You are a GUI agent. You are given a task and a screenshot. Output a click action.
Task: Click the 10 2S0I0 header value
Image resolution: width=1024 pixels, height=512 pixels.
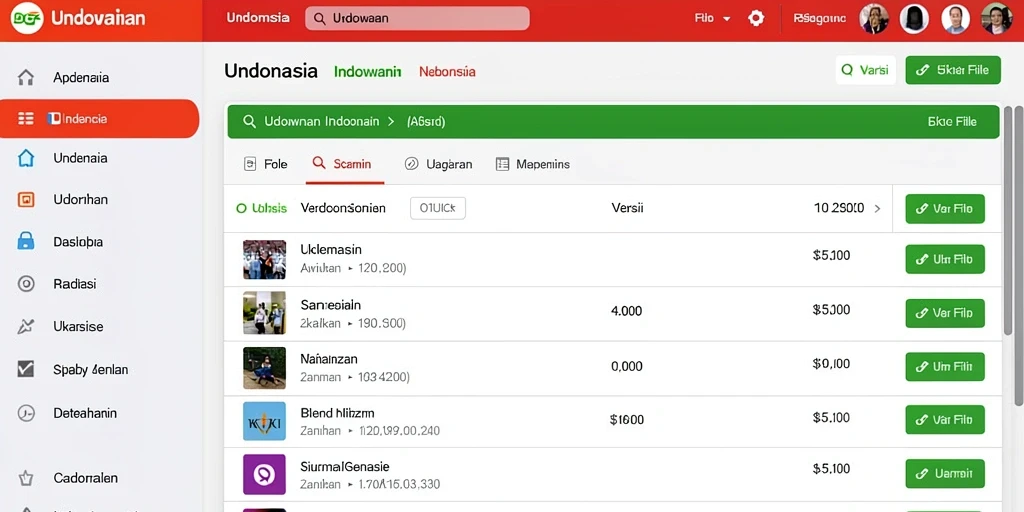(839, 208)
